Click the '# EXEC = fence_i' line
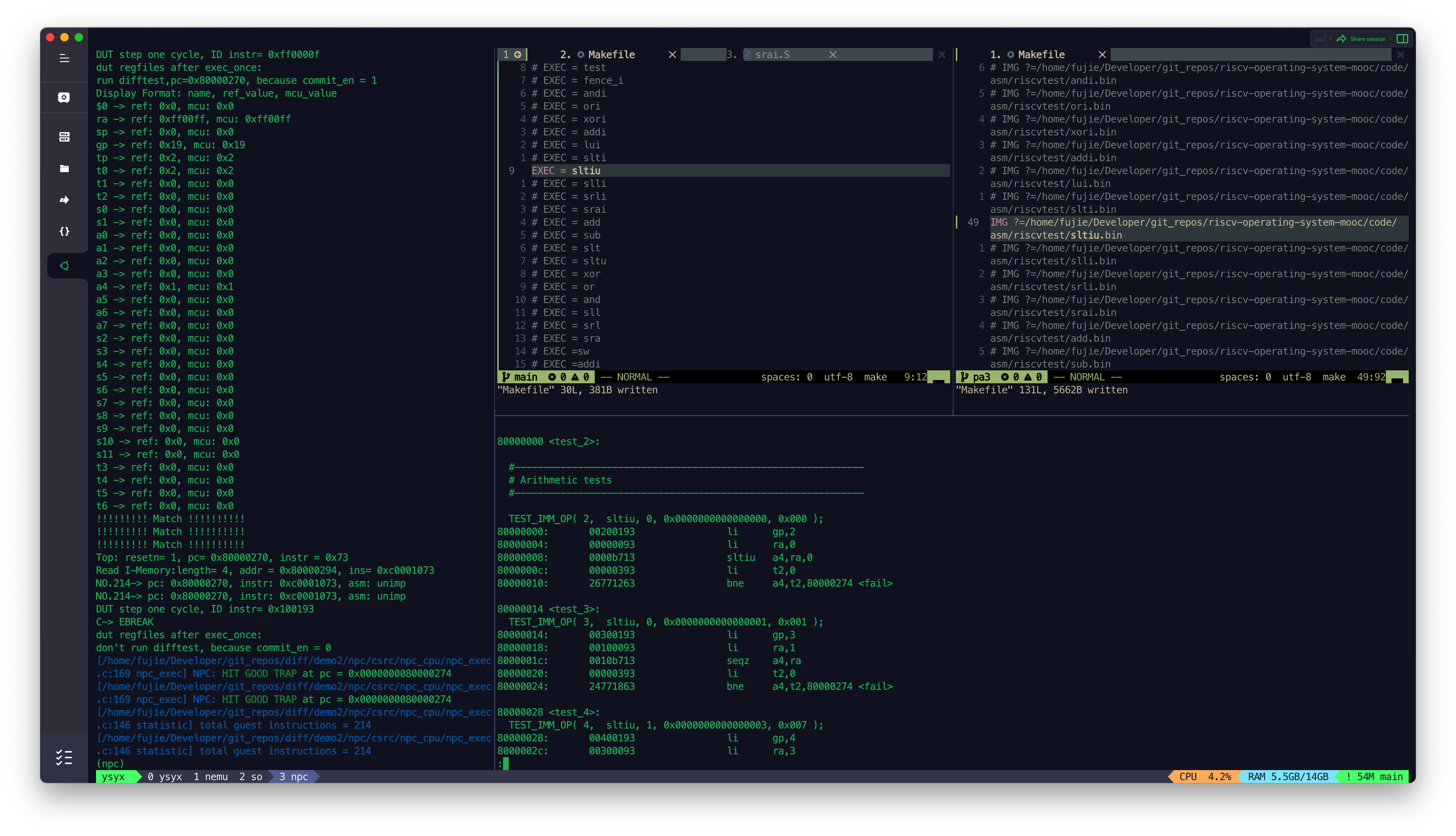The image size is (1456, 836). [x=577, y=80]
